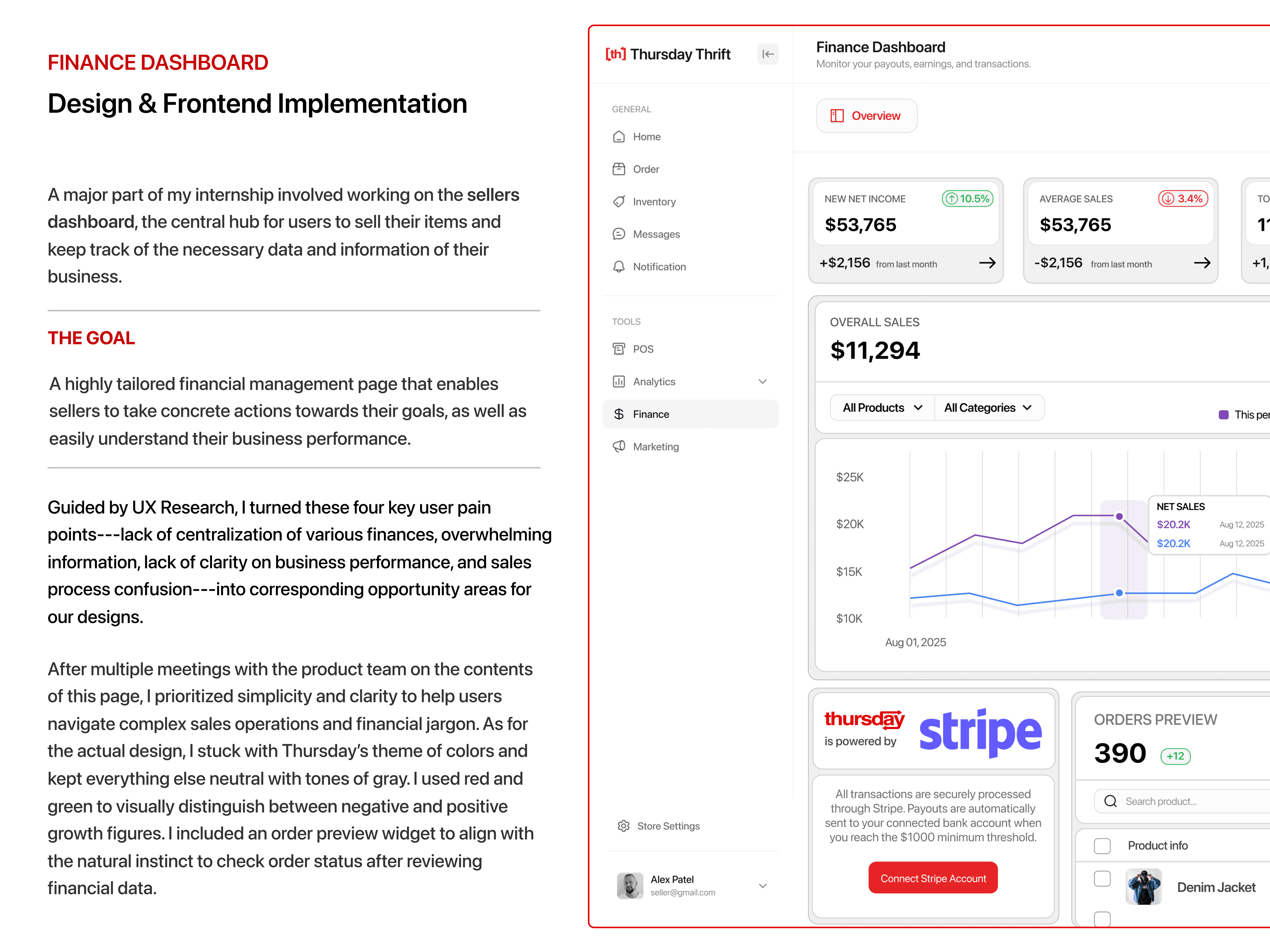Open the All Categories dropdown
1270x952 pixels.
click(988, 408)
